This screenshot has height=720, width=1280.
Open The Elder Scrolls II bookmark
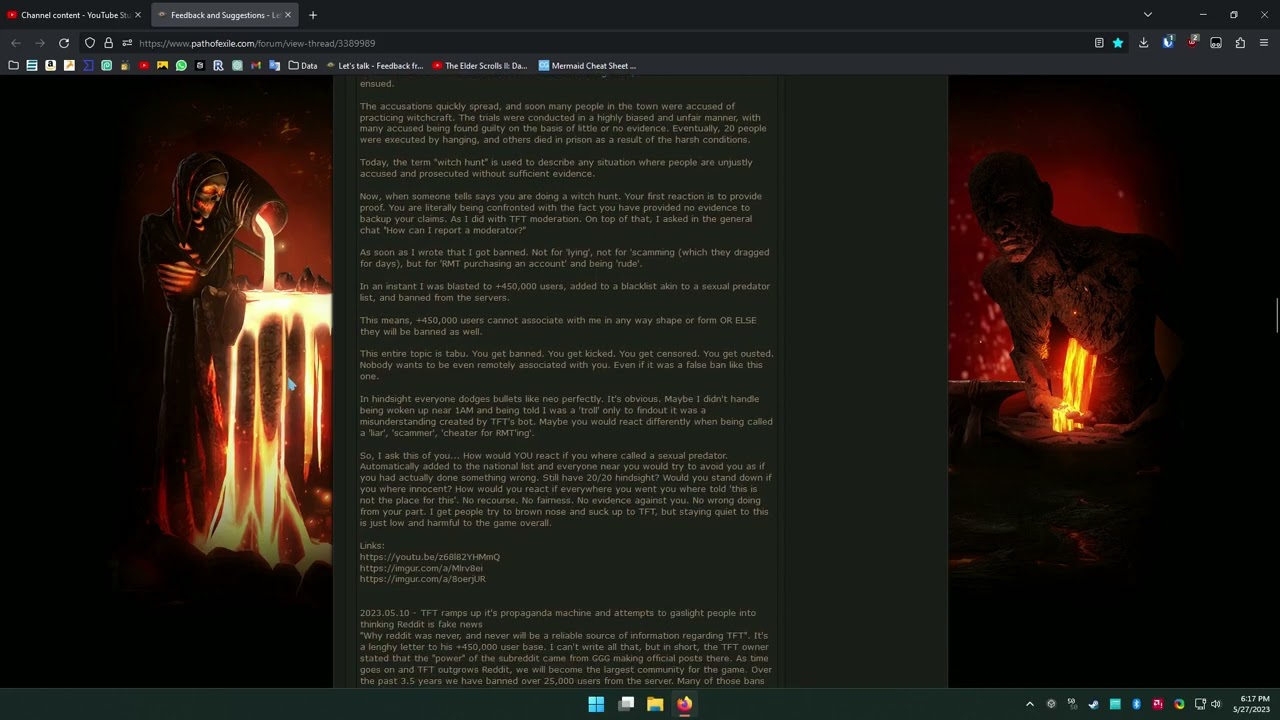[x=480, y=66]
